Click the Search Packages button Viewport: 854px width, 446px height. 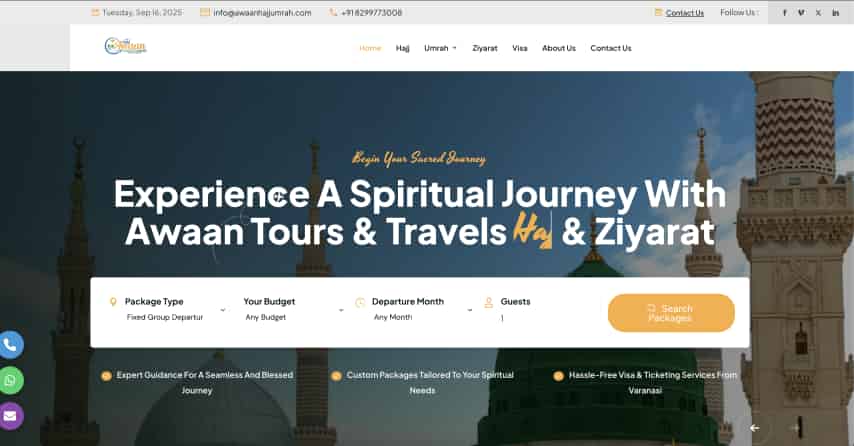(671, 313)
